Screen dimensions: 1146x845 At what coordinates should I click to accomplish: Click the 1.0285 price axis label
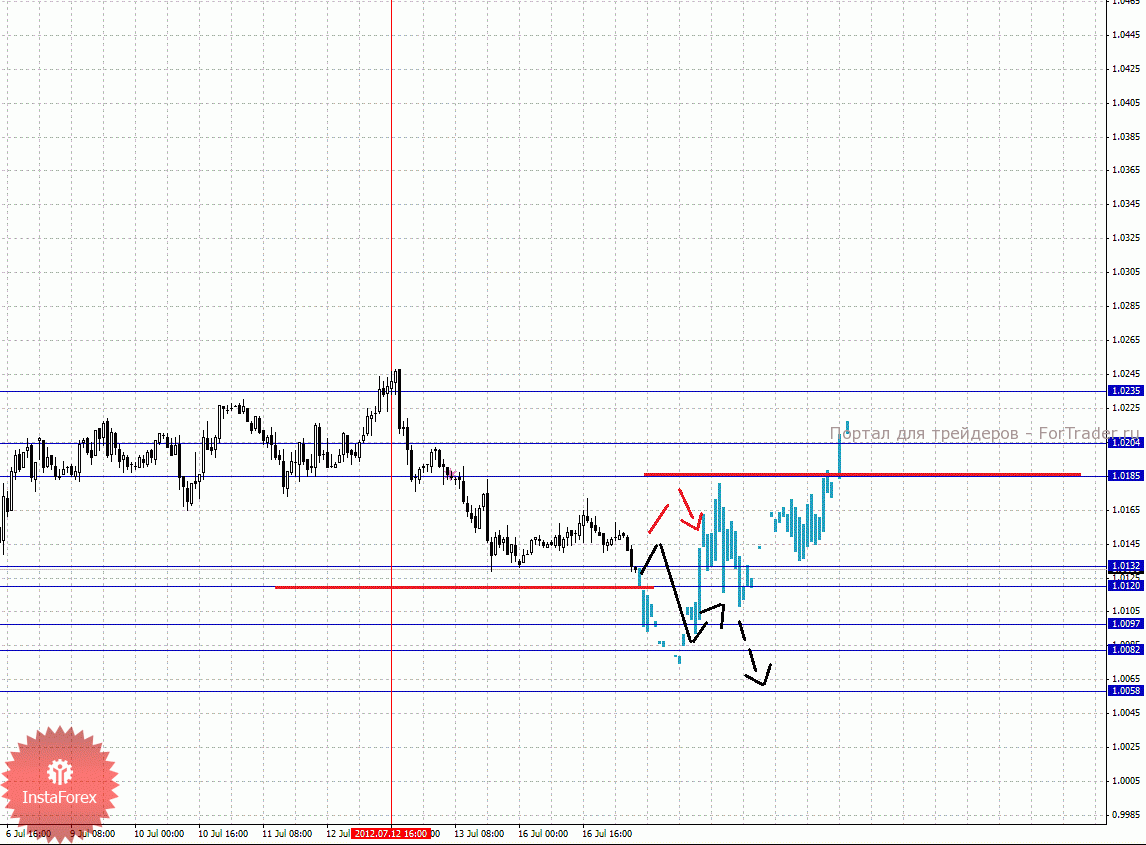pyautogui.click(x=1126, y=306)
